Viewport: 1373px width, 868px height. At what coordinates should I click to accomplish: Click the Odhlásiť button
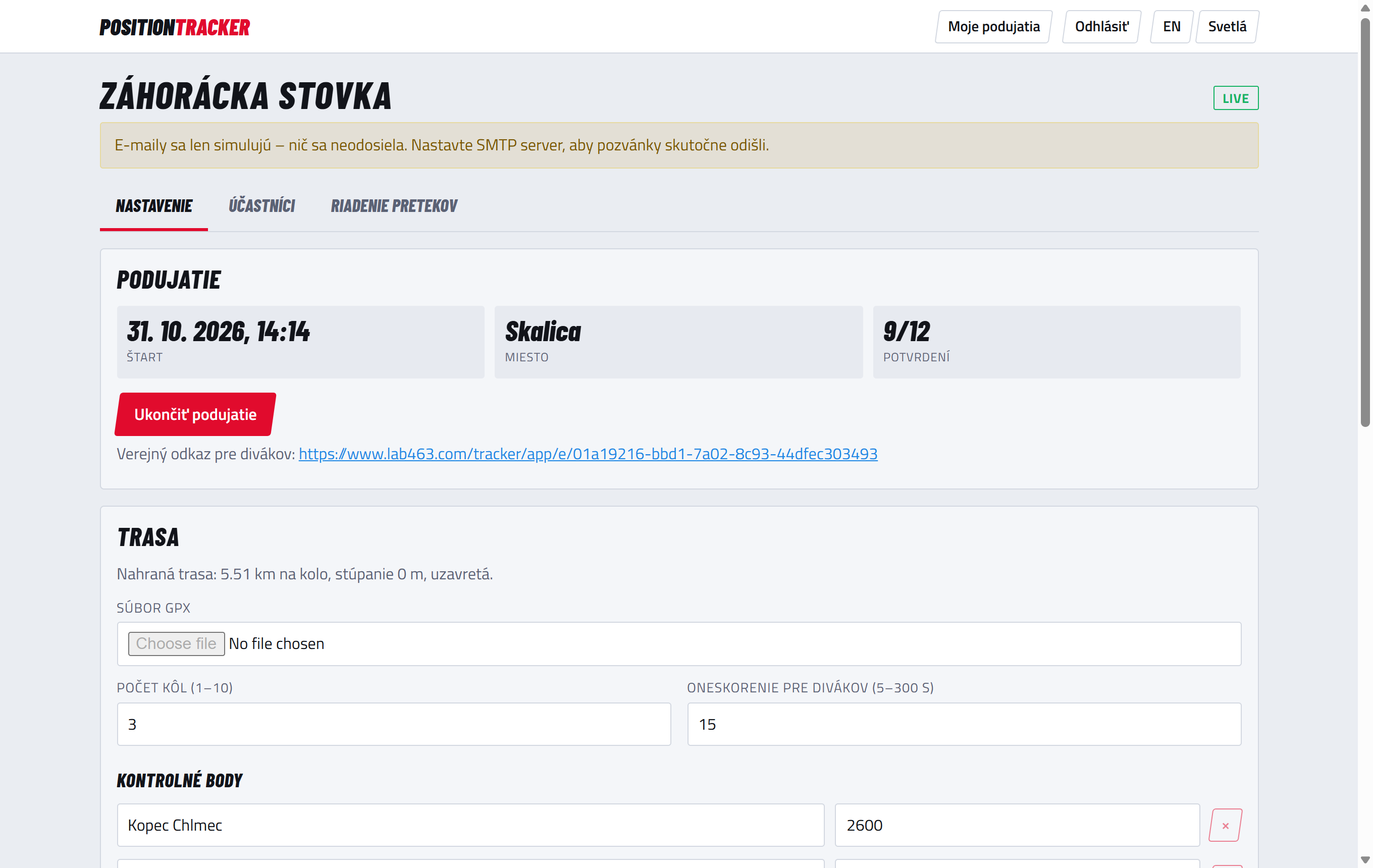1101,27
